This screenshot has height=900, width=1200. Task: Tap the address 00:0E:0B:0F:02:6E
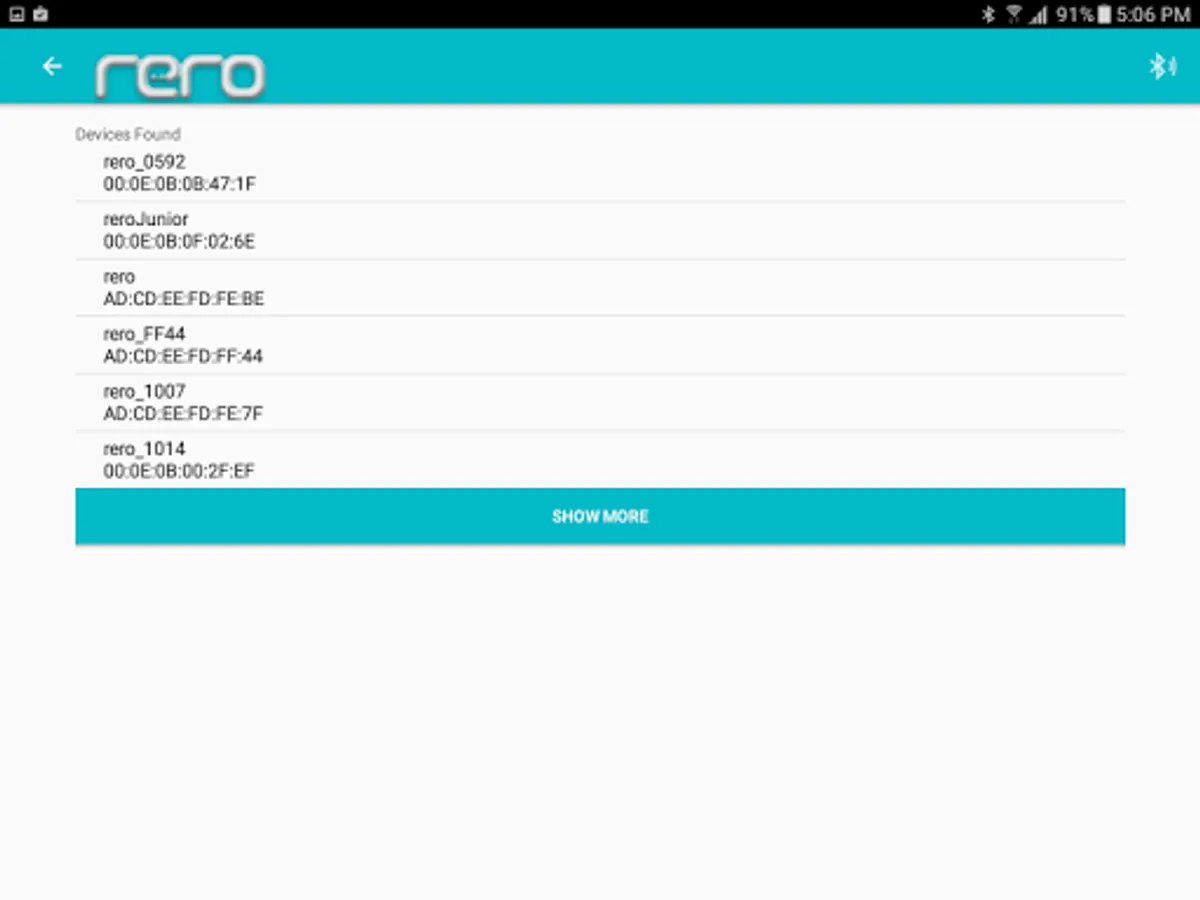[180, 242]
